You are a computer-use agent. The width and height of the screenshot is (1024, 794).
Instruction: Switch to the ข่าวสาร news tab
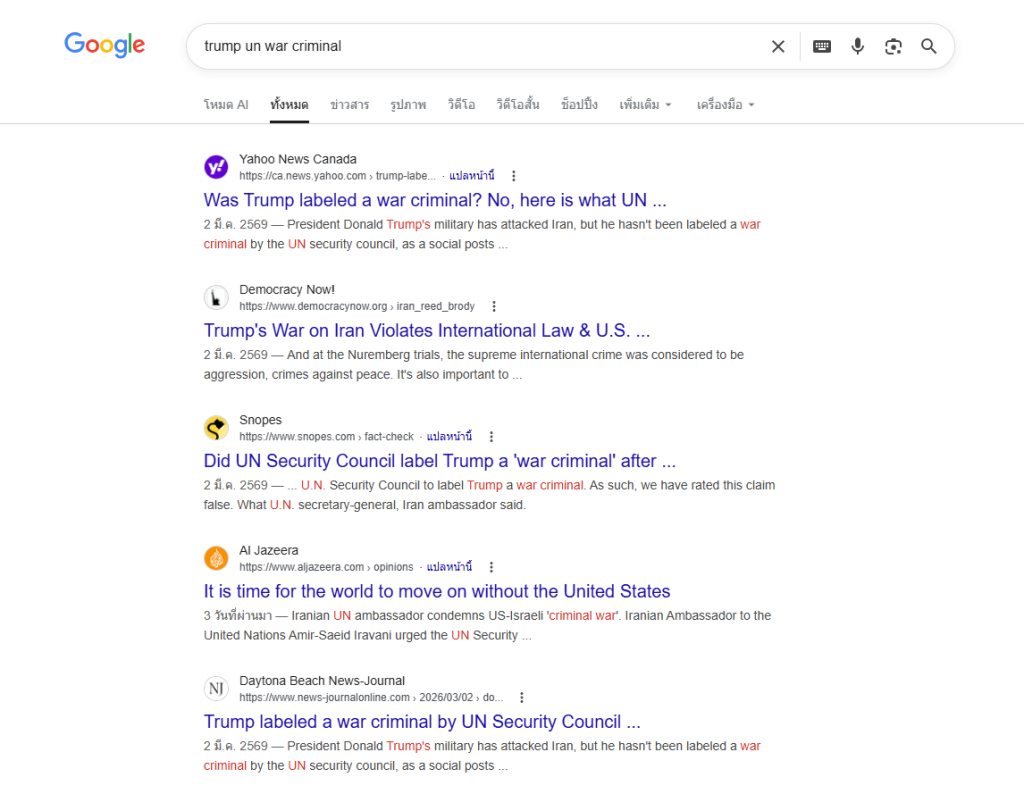(349, 105)
